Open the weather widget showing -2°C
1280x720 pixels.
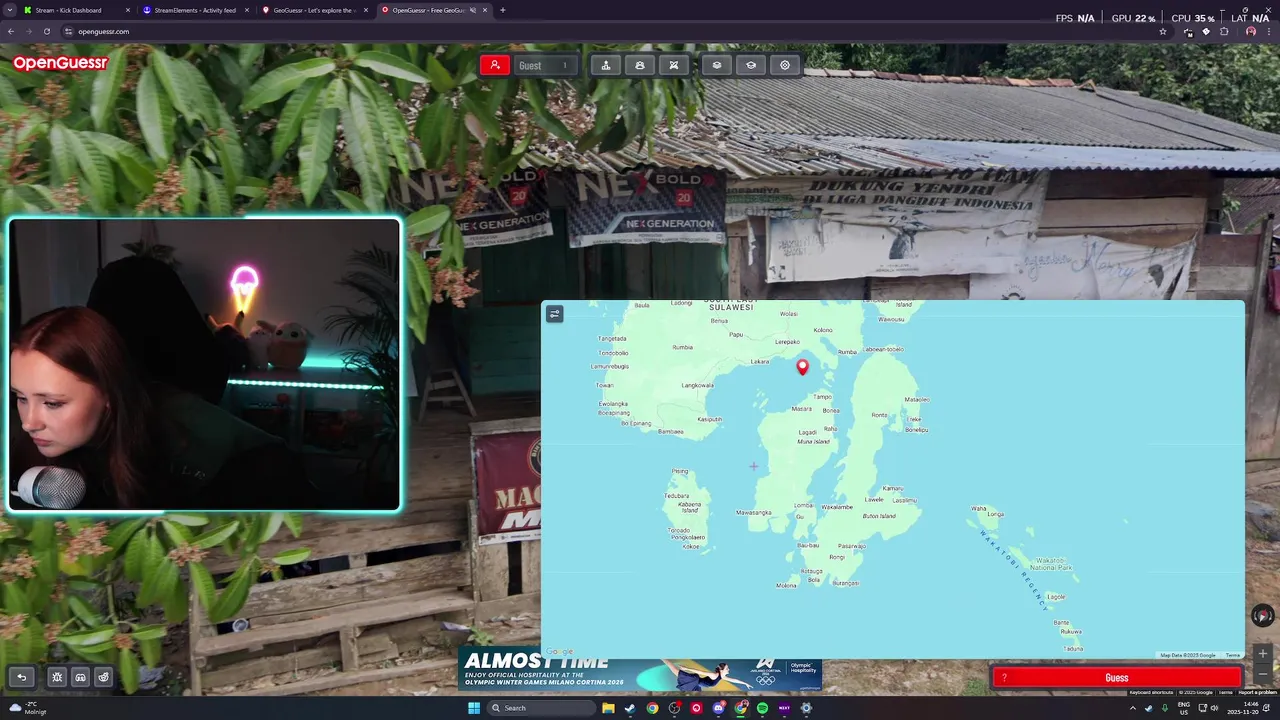[x=26, y=708]
